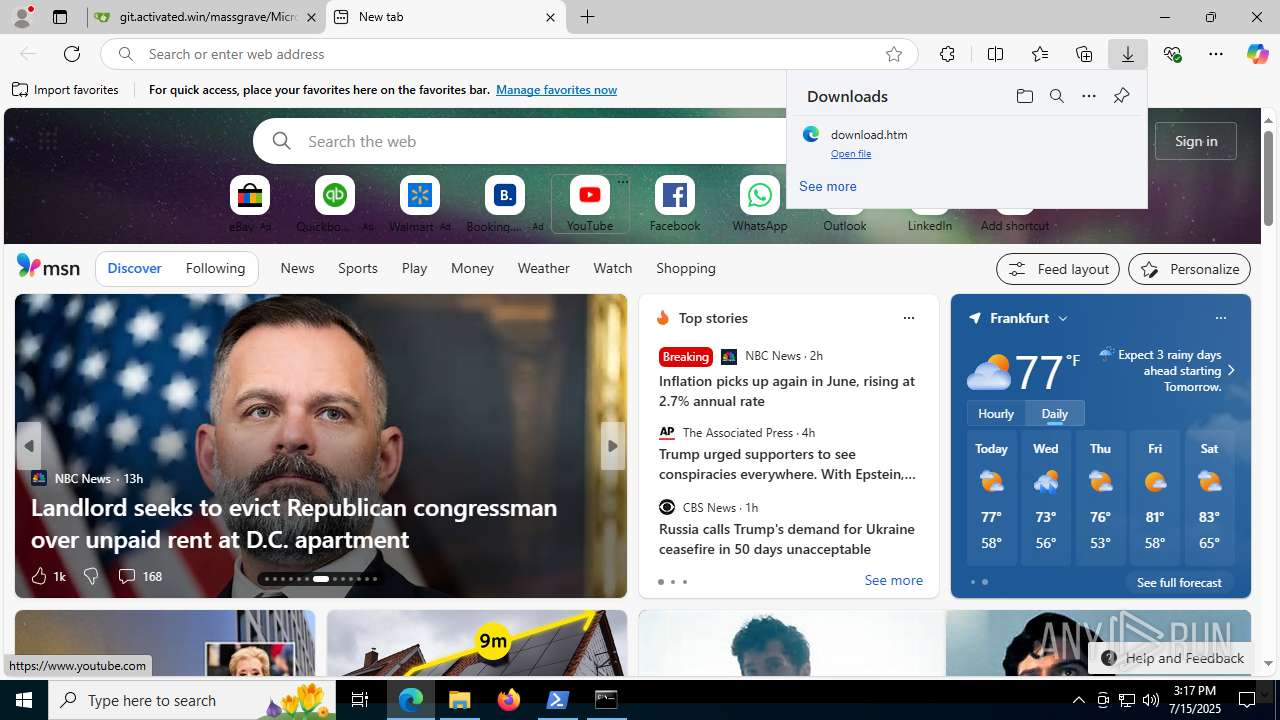Switch to git.activated.win browser tab
Screen dimensions: 1280x720
207,17
